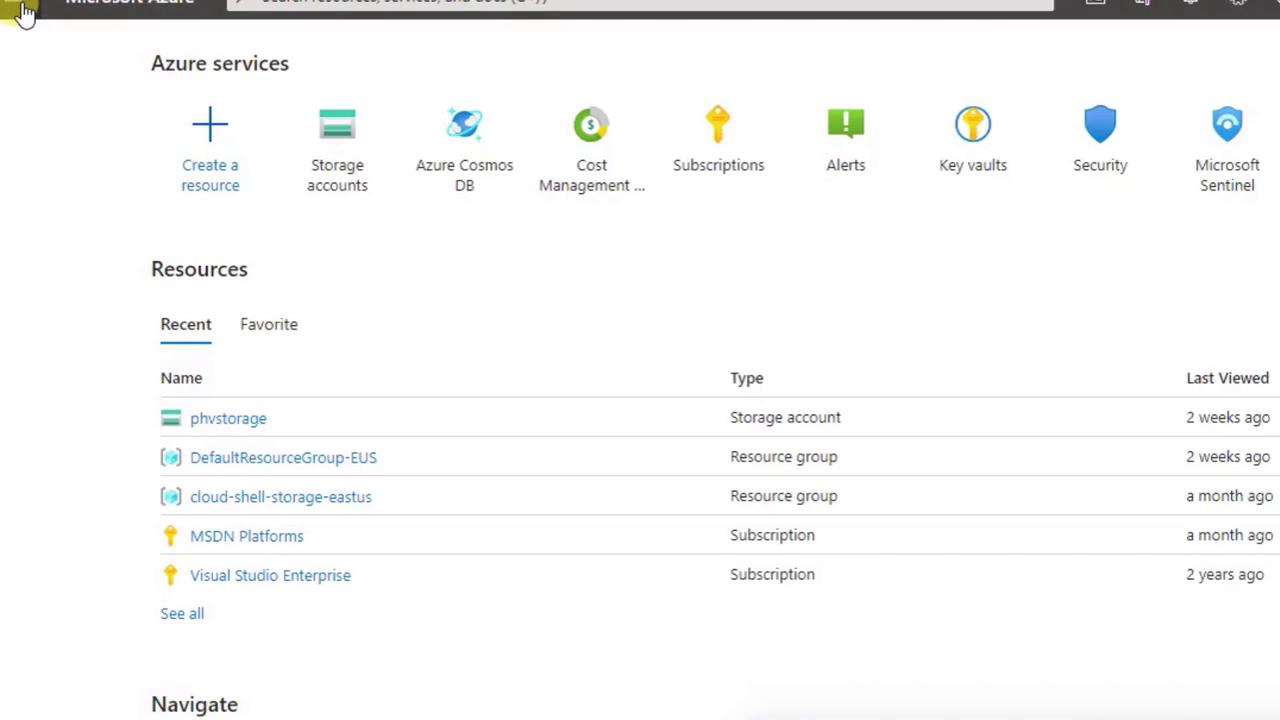Click the Azure services heading
1280x720 pixels.
pos(220,63)
